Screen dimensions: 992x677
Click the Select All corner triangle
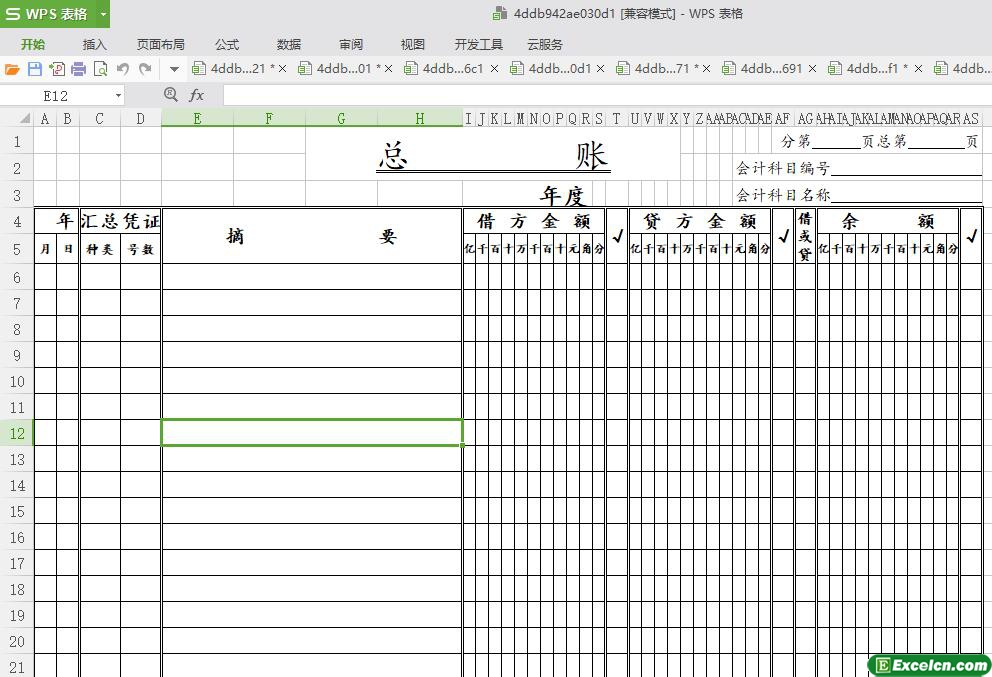(x=23, y=118)
